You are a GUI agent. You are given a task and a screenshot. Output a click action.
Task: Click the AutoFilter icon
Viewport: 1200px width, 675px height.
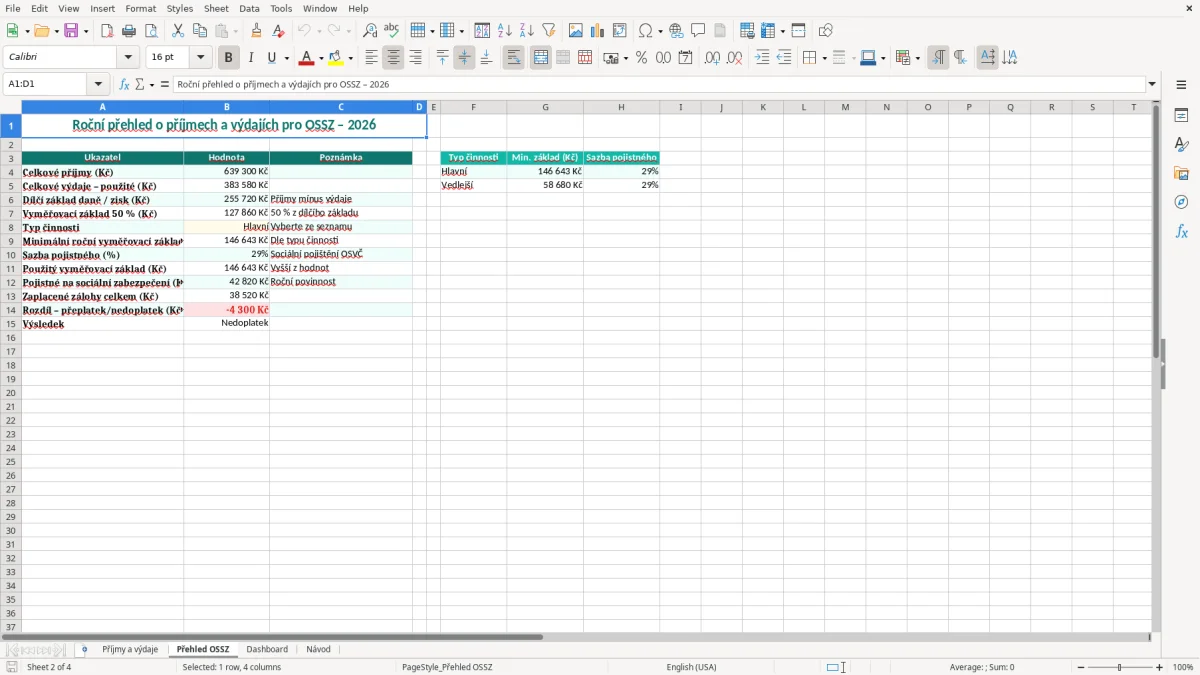pos(549,31)
